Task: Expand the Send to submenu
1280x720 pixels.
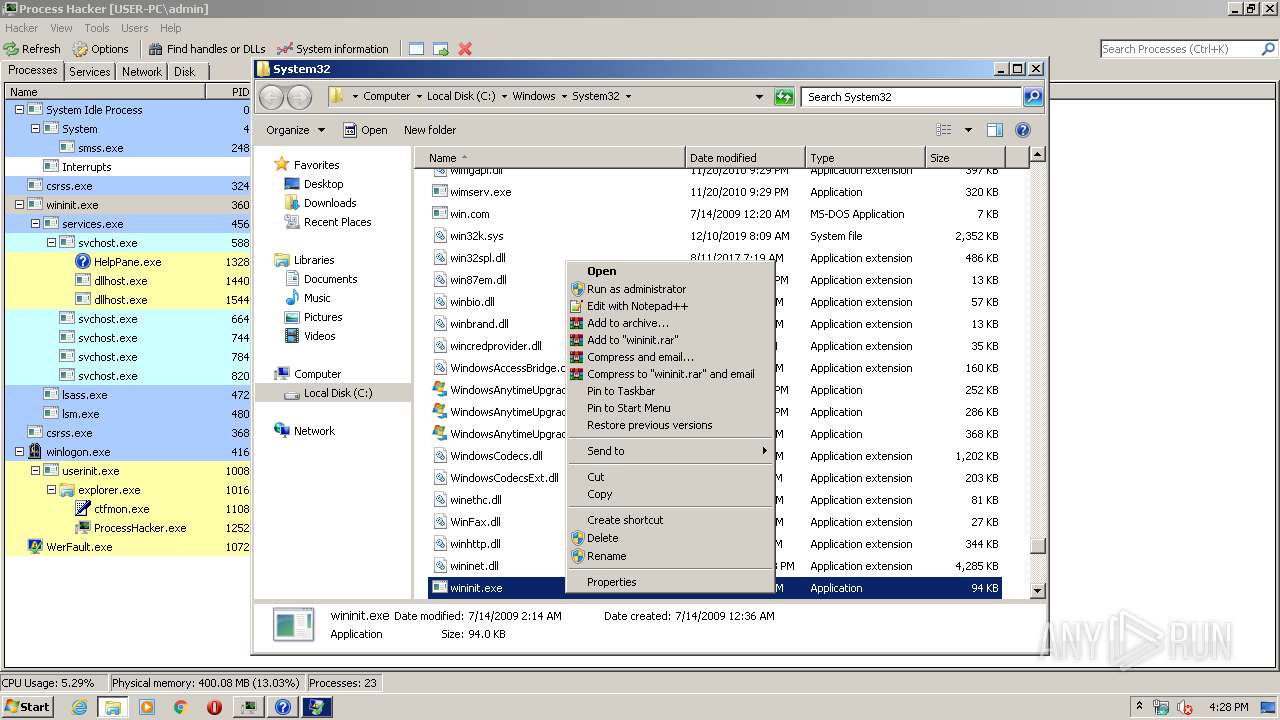Action: coord(670,451)
